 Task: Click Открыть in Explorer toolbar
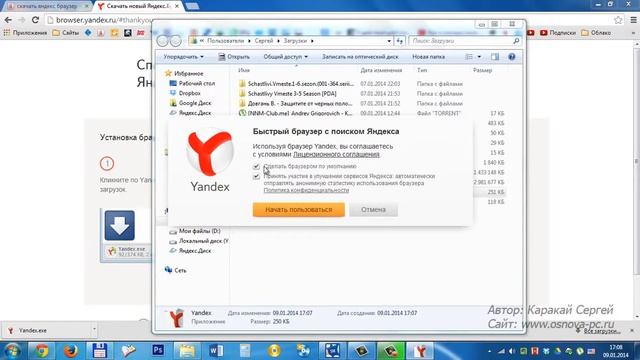[234, 57]
